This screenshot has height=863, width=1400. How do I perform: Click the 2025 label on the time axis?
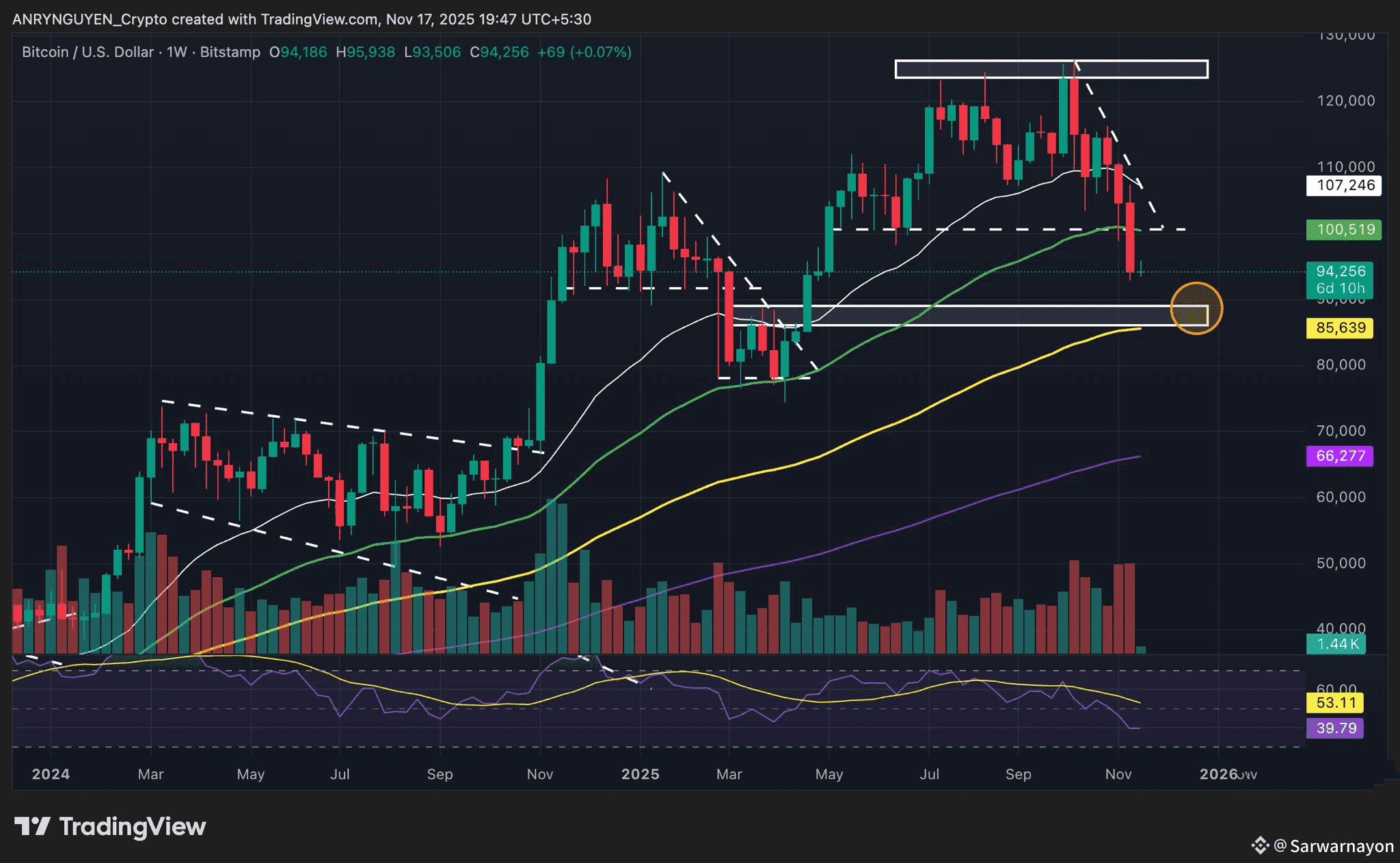[640, 774]
